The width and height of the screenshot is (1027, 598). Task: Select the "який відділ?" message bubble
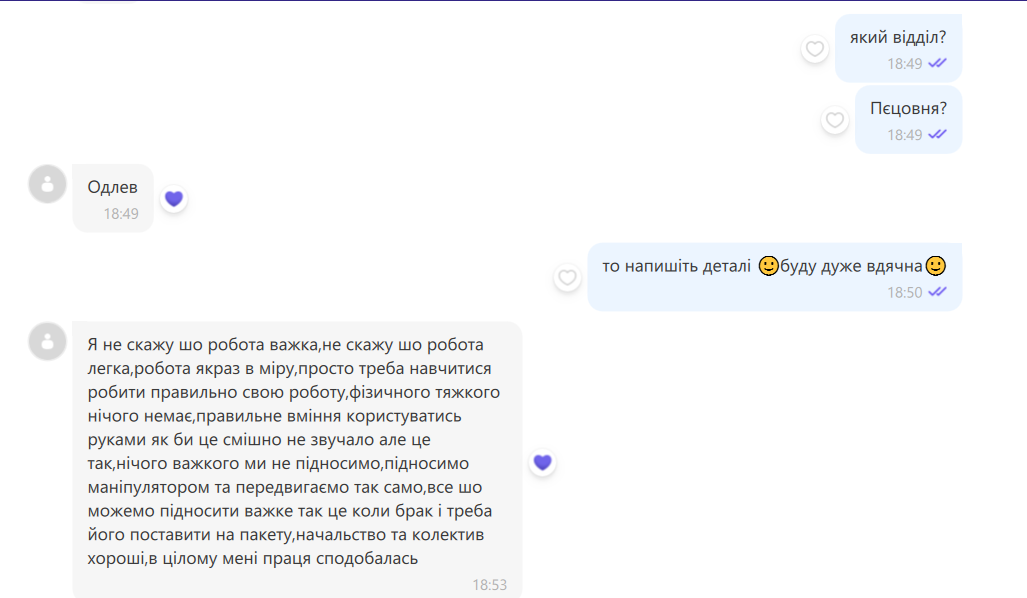897,39
